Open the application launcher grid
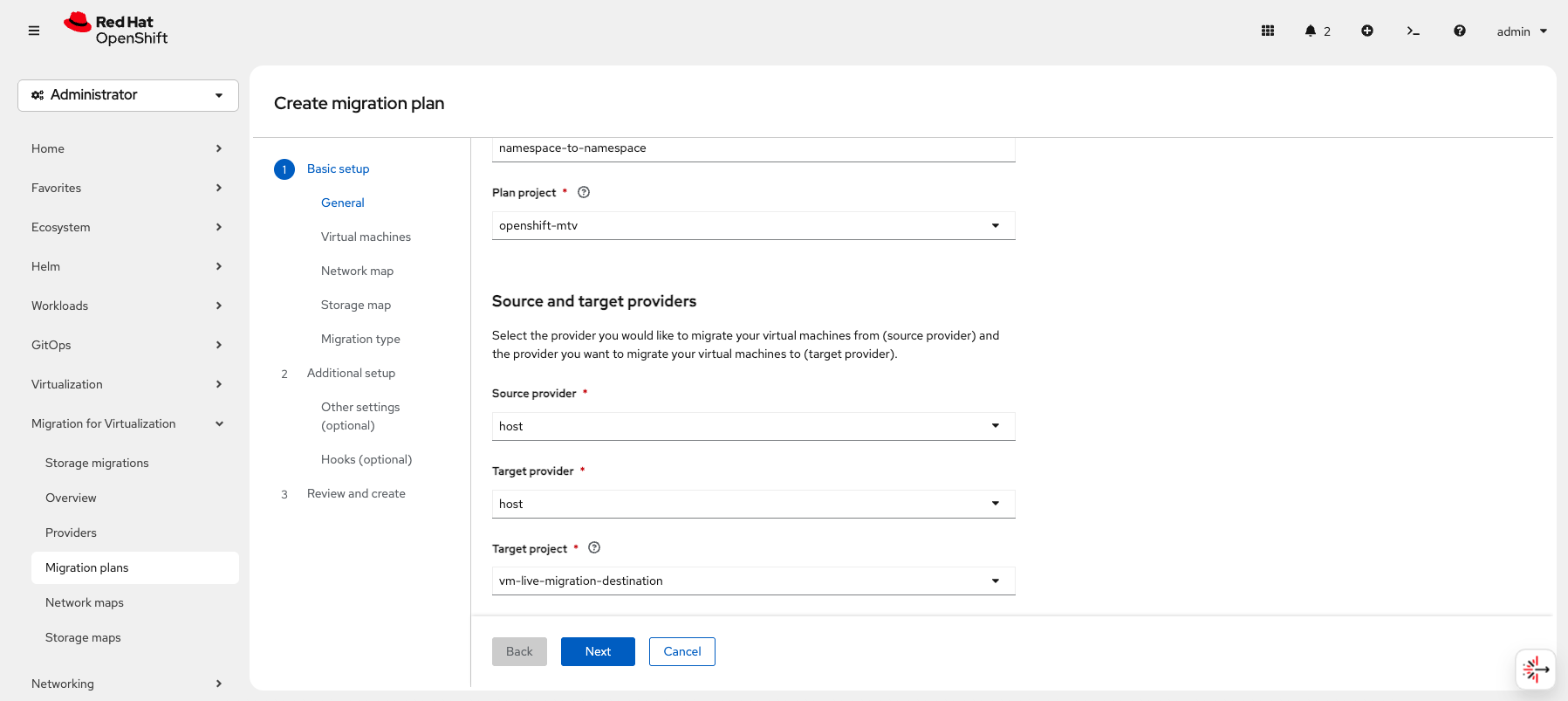Viewport: 1568px width, 701px height. pyautogui.click(x=1268, y=31)
